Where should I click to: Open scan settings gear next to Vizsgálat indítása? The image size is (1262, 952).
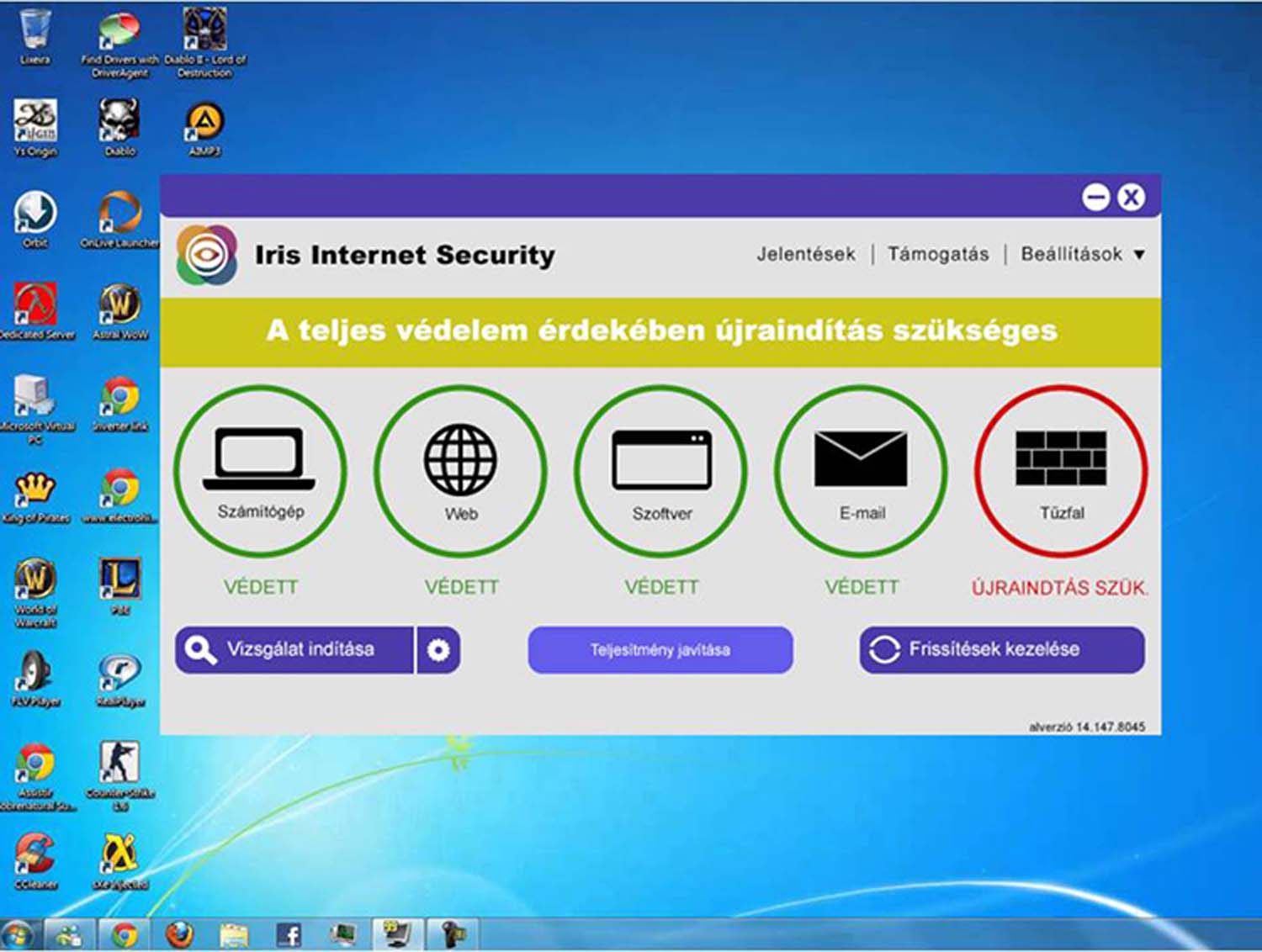438,650
